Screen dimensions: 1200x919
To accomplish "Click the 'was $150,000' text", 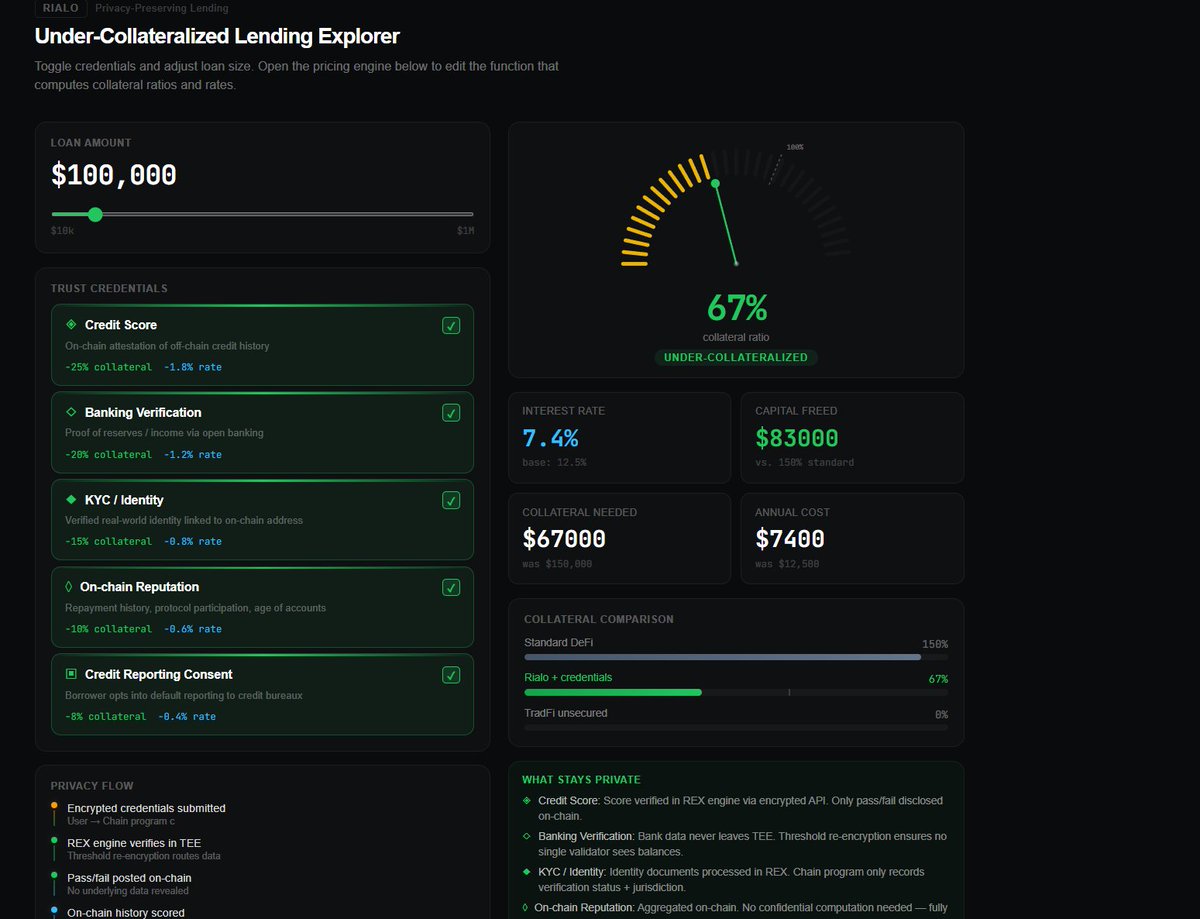I will [x=557, y=564].
